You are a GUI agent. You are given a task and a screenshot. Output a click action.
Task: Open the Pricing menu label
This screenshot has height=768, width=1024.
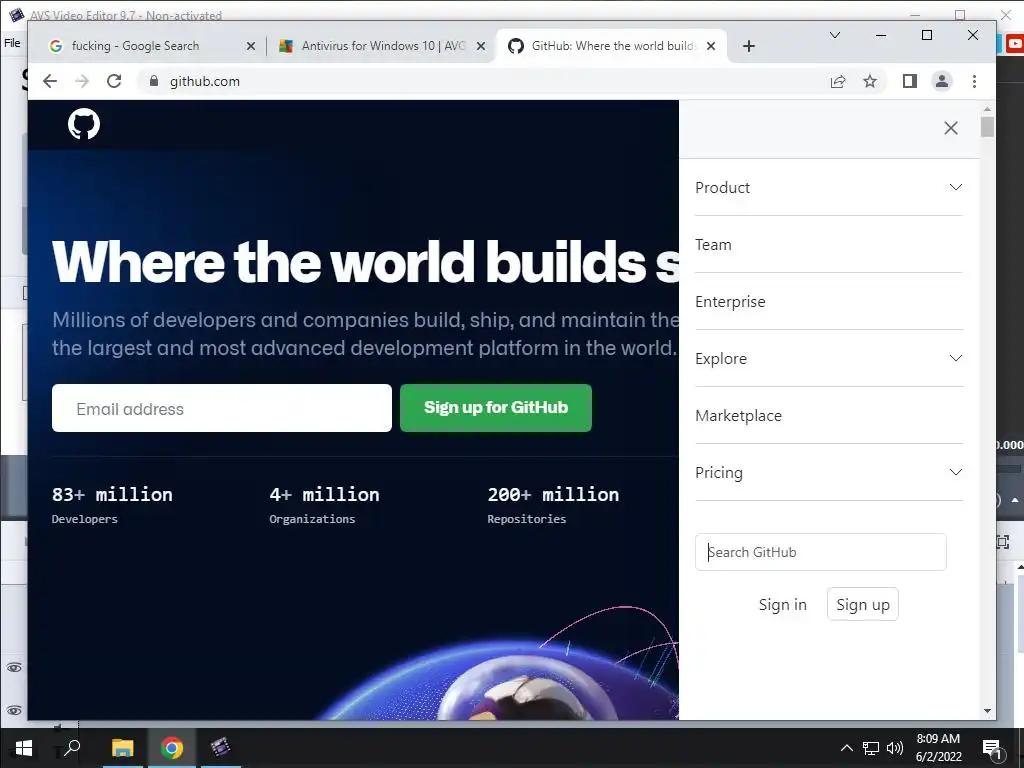pos(719,473)
